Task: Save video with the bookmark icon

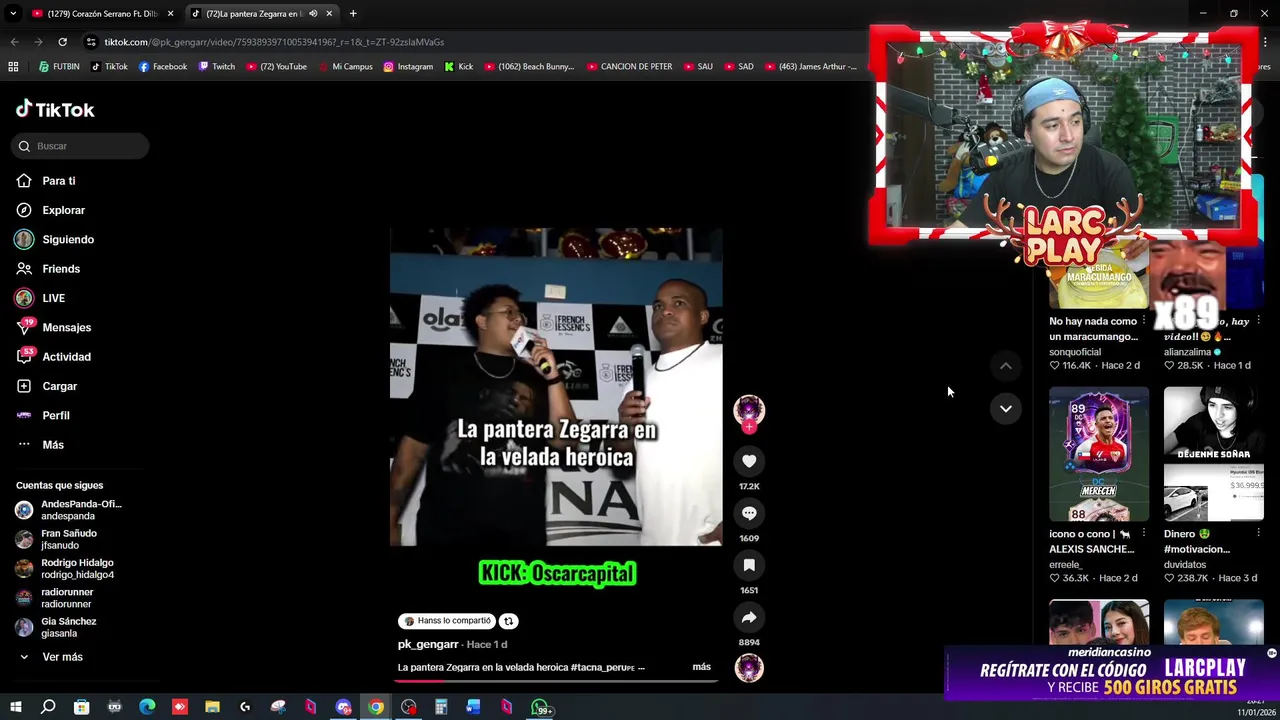Action: tap(749, 565)
